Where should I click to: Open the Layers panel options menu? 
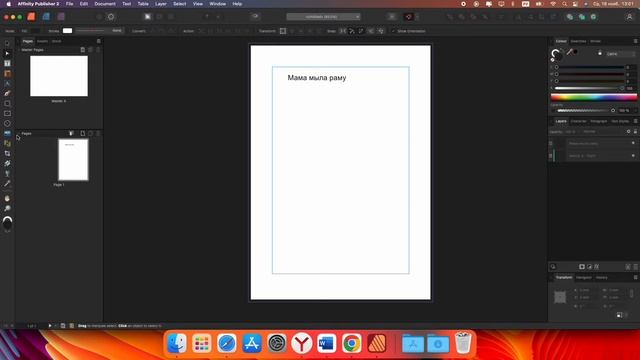click(635, 121)
